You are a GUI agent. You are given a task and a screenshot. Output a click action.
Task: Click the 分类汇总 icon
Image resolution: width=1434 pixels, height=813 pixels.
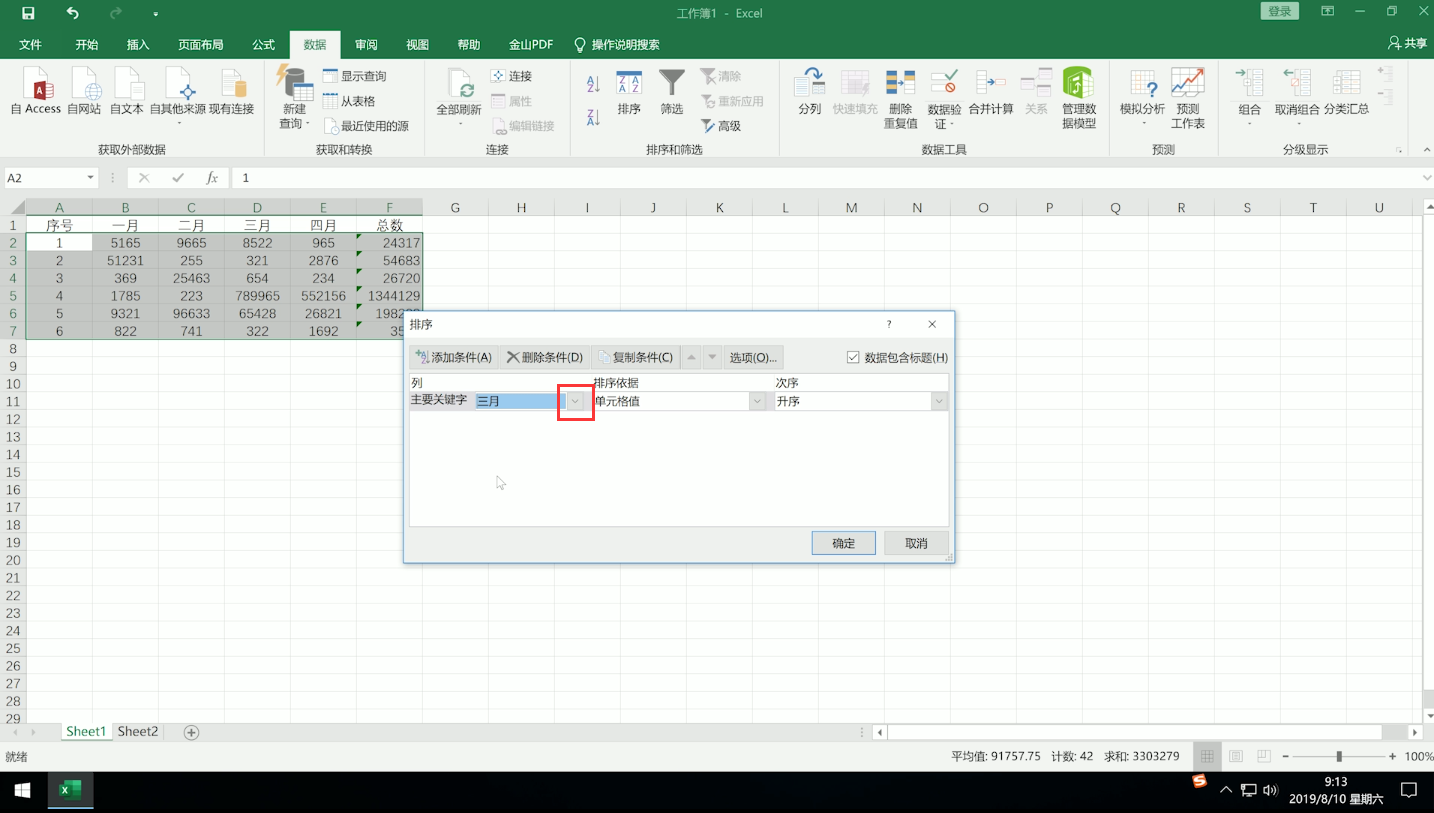pos(1346,92)
